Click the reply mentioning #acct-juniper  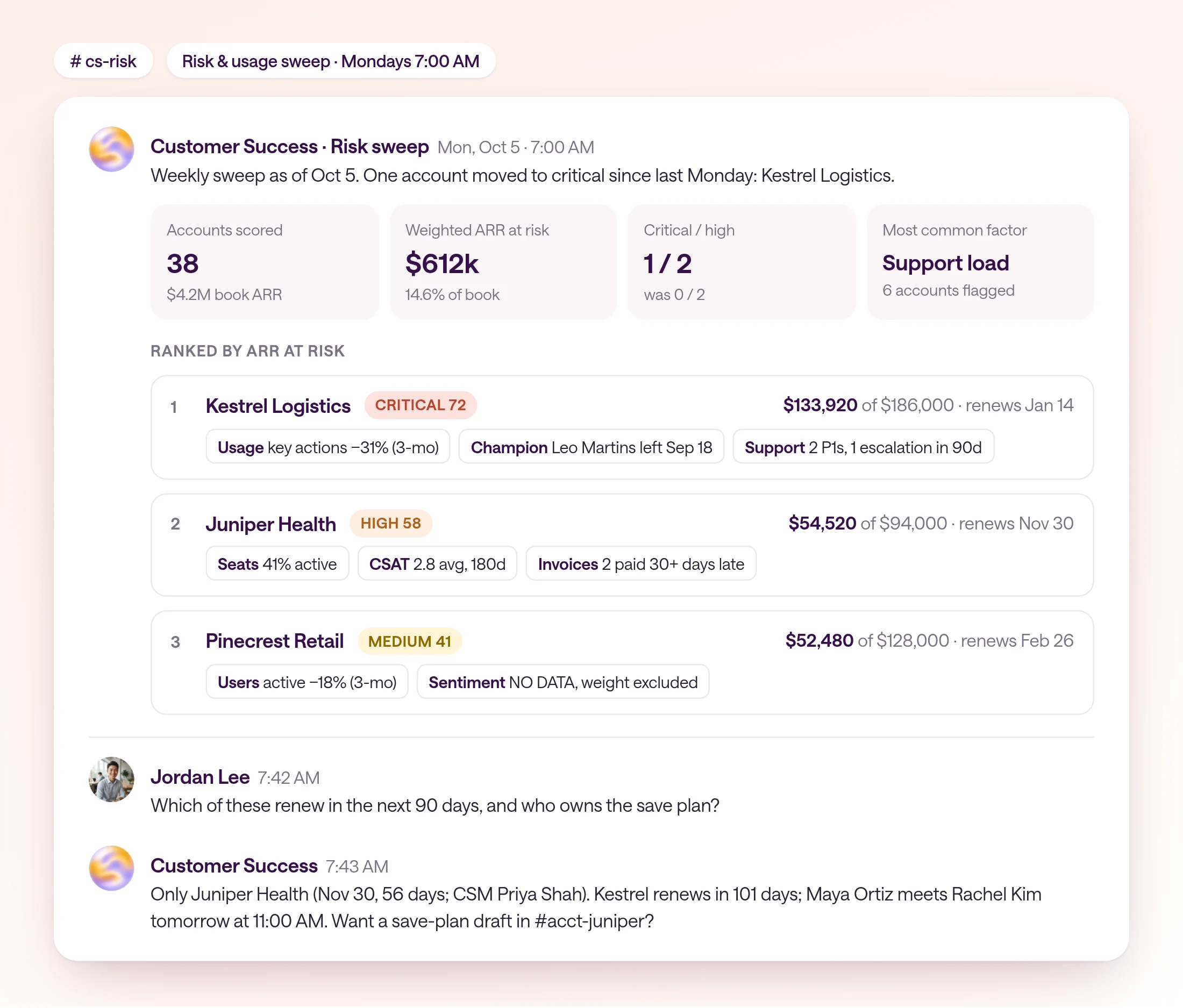coord(596,907)
